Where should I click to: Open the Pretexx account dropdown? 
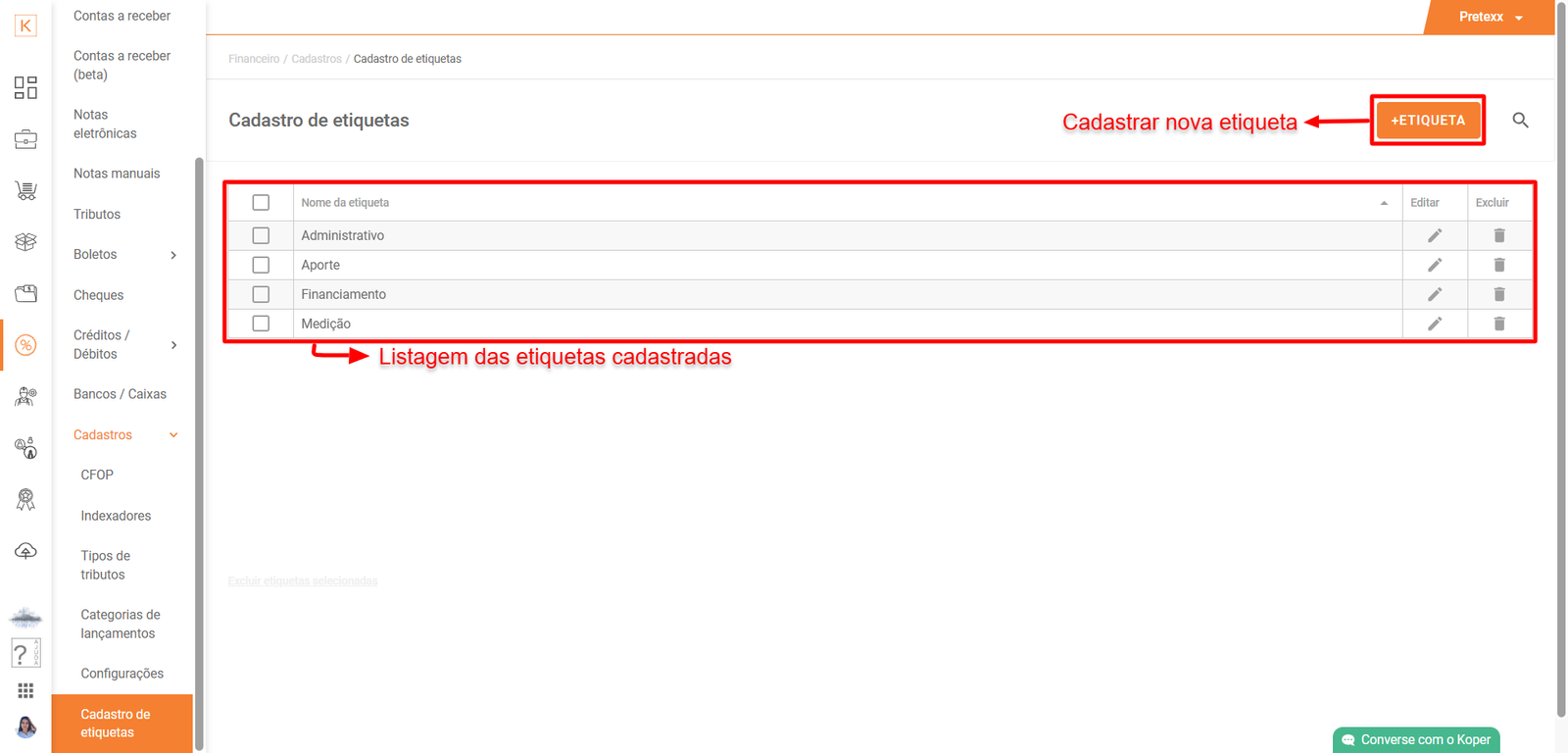tap(1490, 17)
